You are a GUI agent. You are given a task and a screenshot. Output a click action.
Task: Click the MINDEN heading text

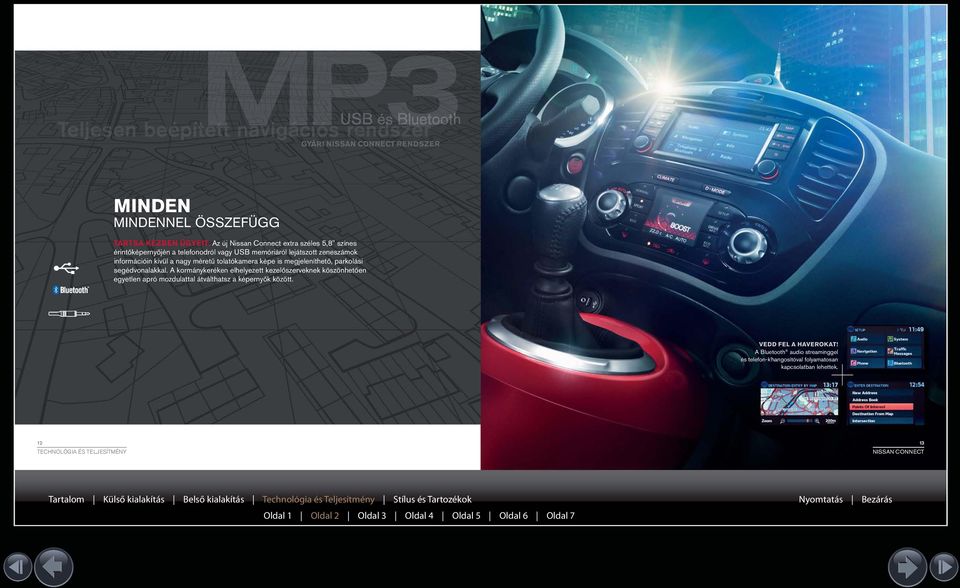point(152,205)
